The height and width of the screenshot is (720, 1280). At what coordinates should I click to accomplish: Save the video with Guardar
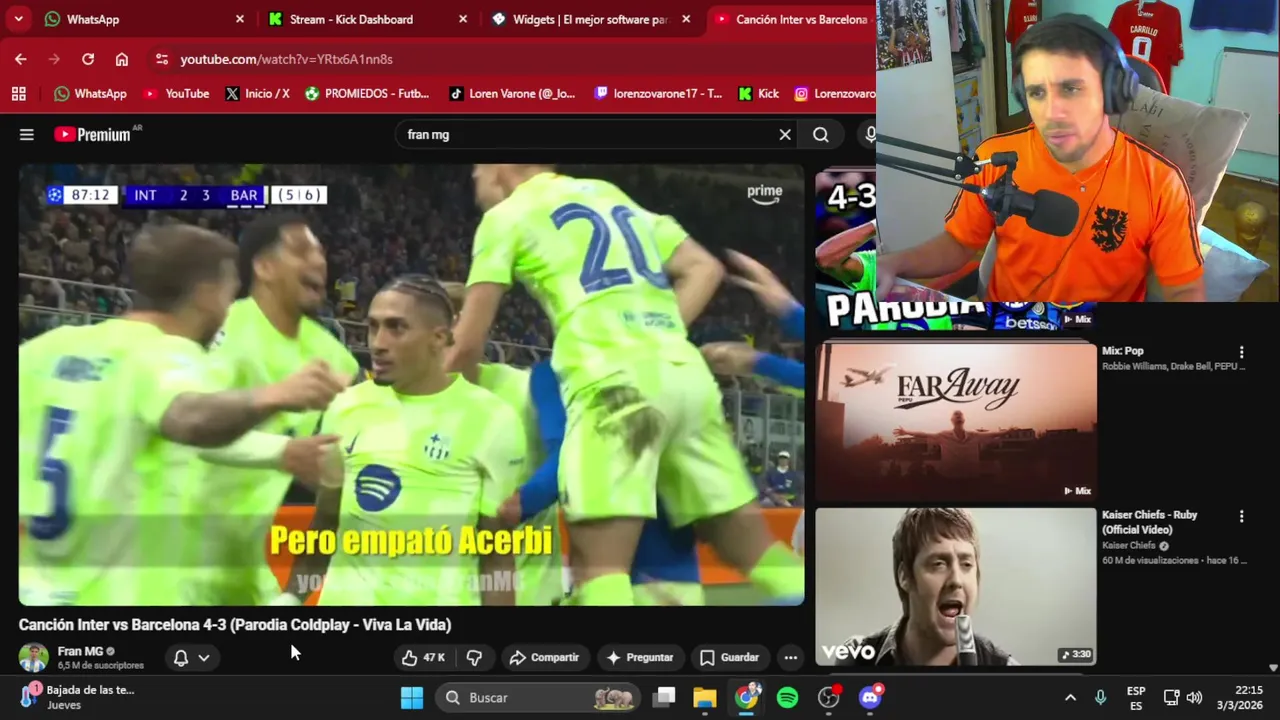point(729,657)
